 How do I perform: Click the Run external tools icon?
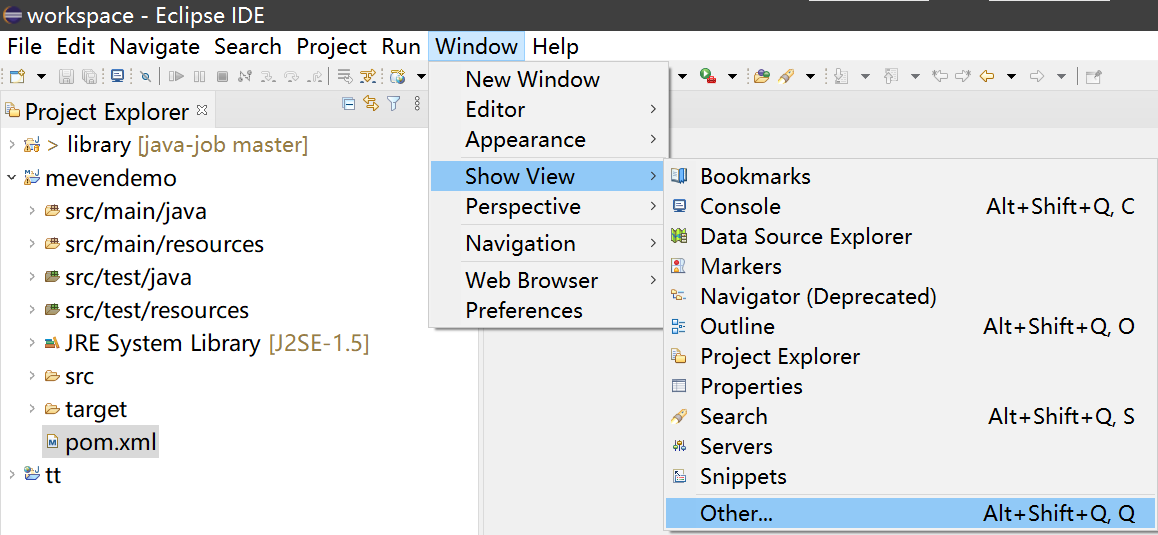click(708, 76)
